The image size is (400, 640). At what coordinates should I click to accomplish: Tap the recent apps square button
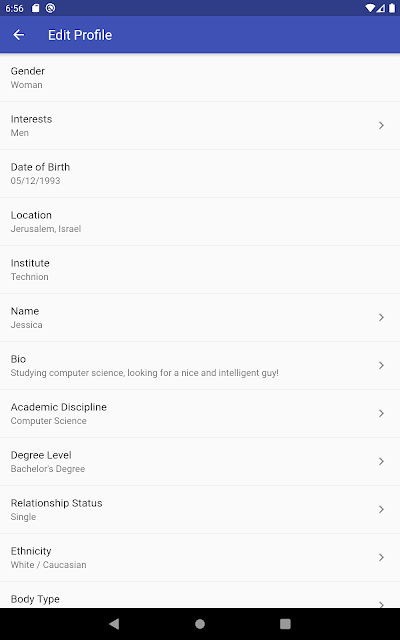coord(285,624)
